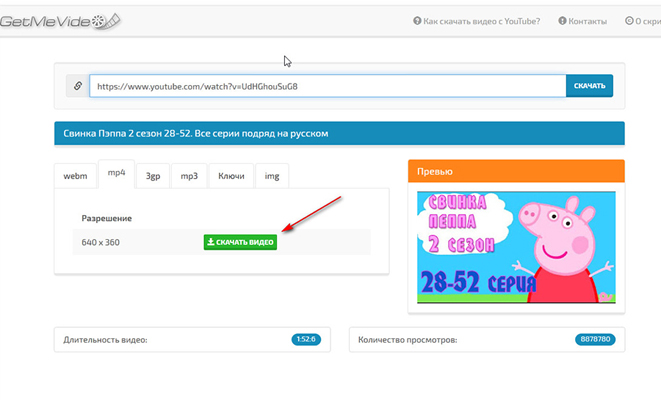Viewport: 661px width, 400px height.
Task: Click the 640 x 360 resolution text
Action: point(100,242)
